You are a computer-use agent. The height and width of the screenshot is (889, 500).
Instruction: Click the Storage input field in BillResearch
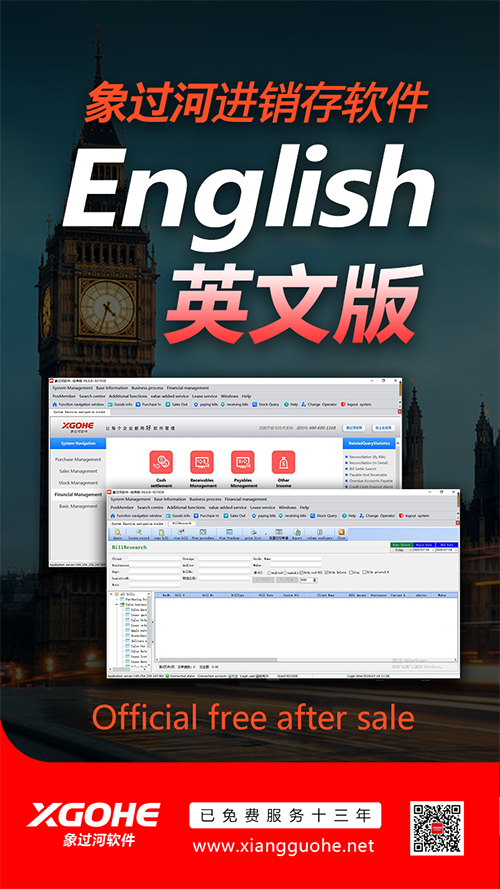pos(224,558)
